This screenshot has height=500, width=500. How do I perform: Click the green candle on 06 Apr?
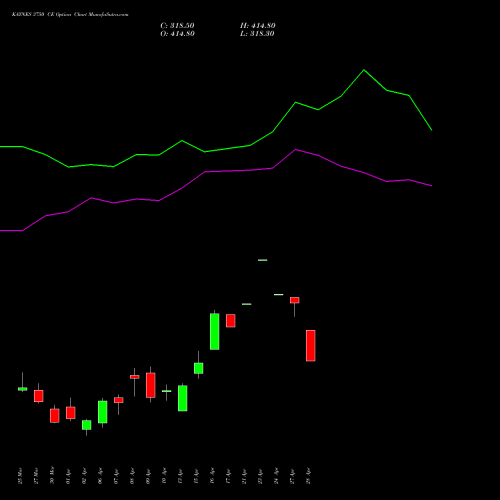(103, 412)
